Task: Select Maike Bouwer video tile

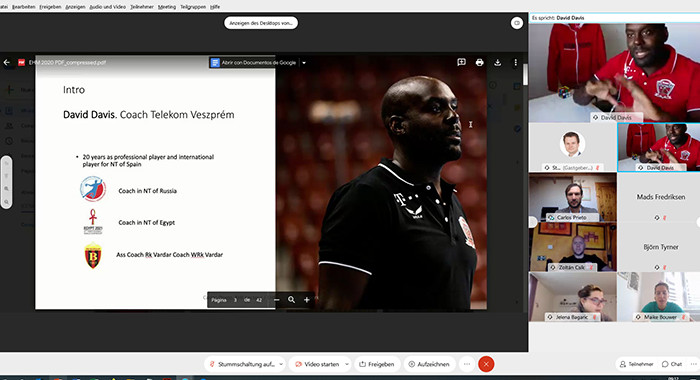Action: [x=659, y=297]
